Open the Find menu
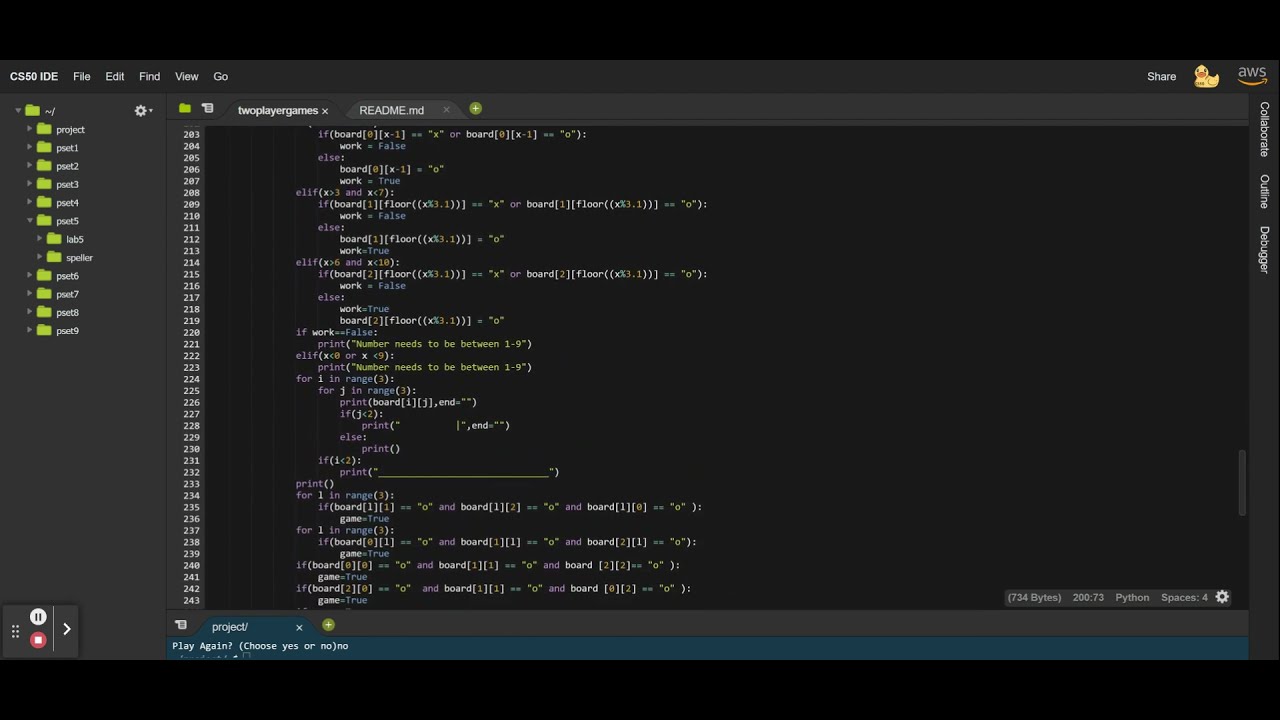Screen dimensions: 1280x720 (149, 76)
